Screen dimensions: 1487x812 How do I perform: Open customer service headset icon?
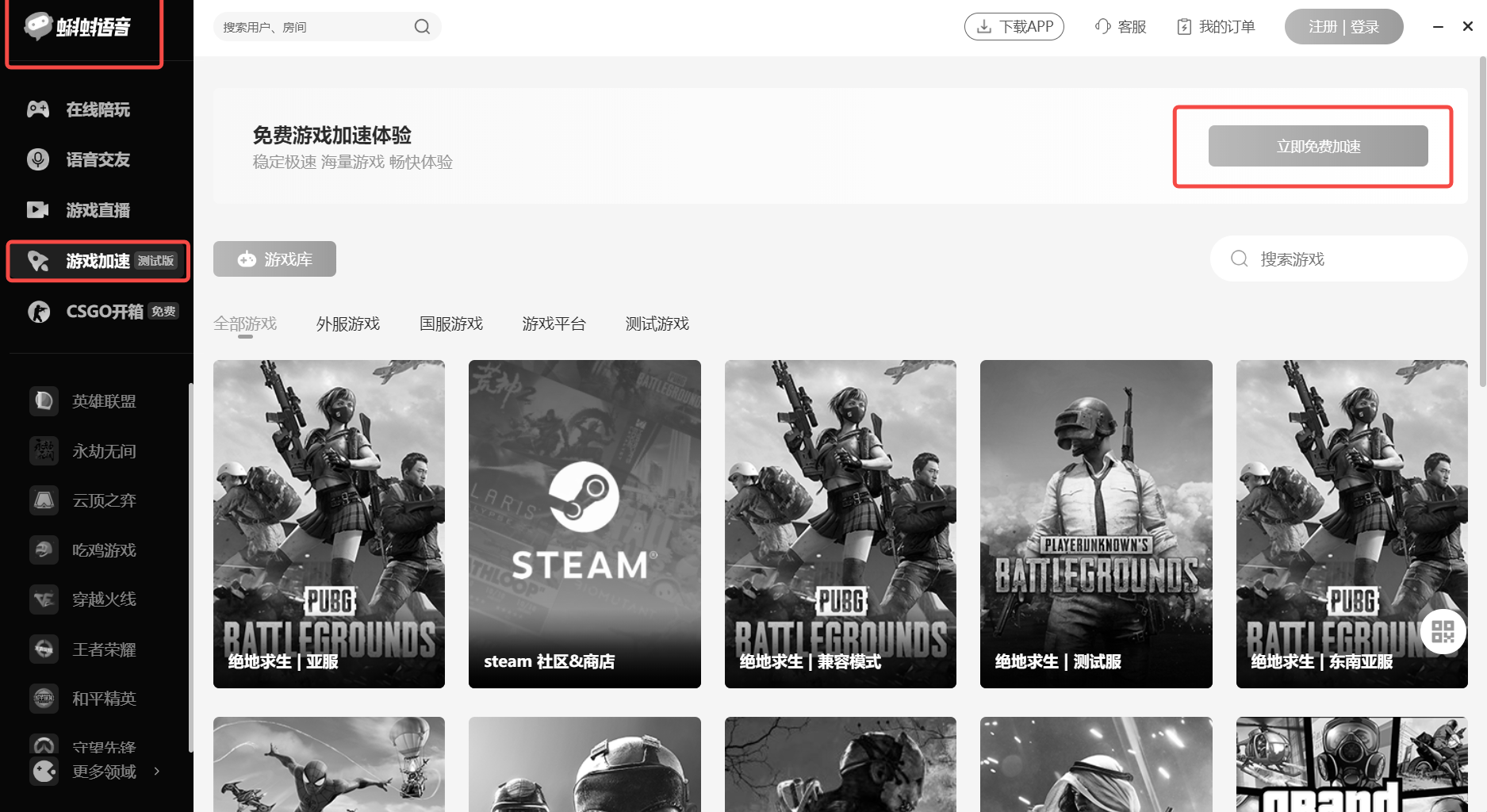click(x=1102, y=27)
